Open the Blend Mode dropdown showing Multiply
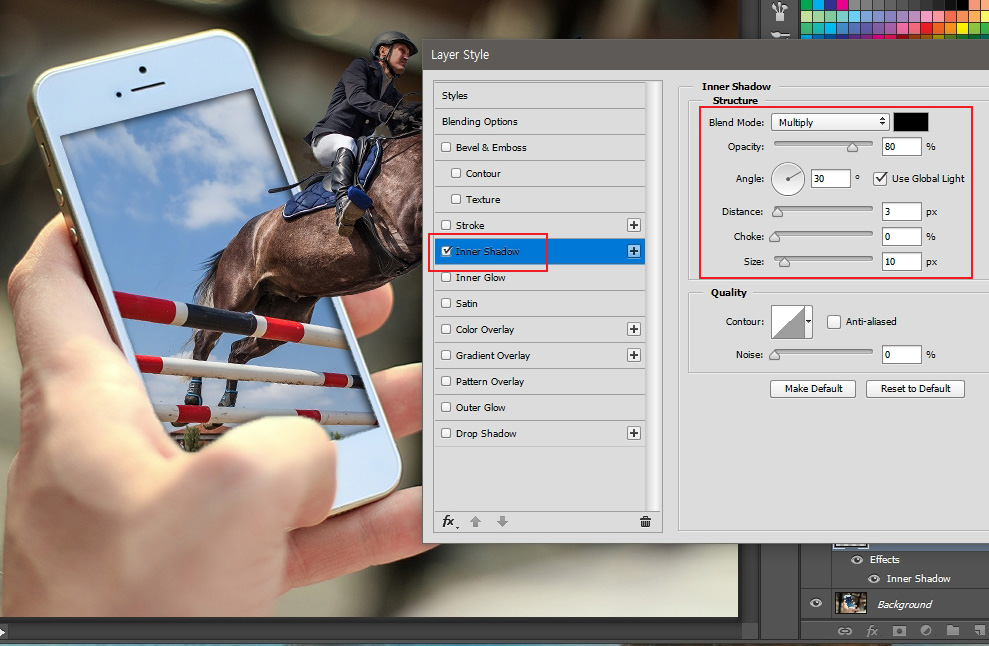Screen dimensions: 989x646 click(x=830, y=121)
